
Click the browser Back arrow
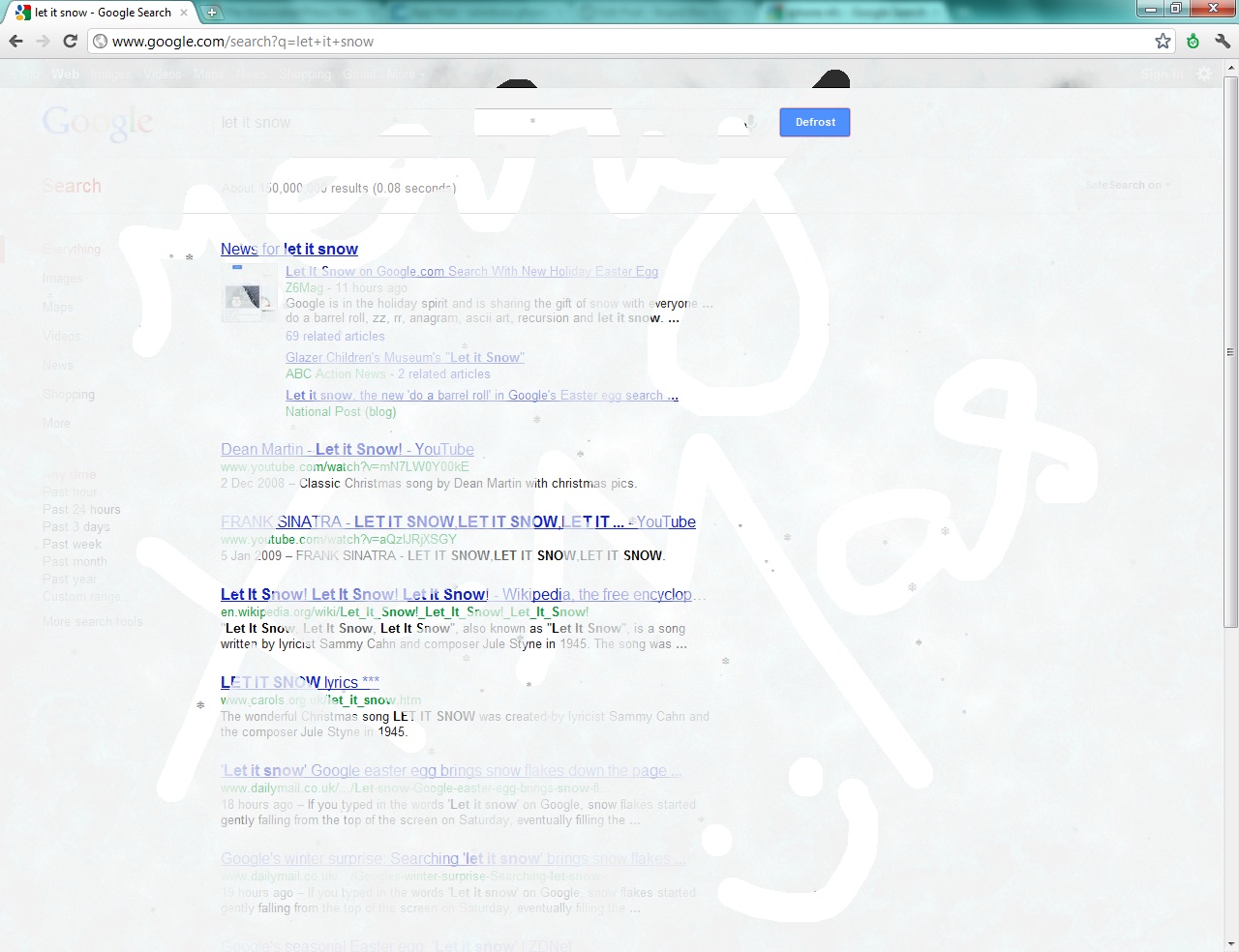(15, 42)
